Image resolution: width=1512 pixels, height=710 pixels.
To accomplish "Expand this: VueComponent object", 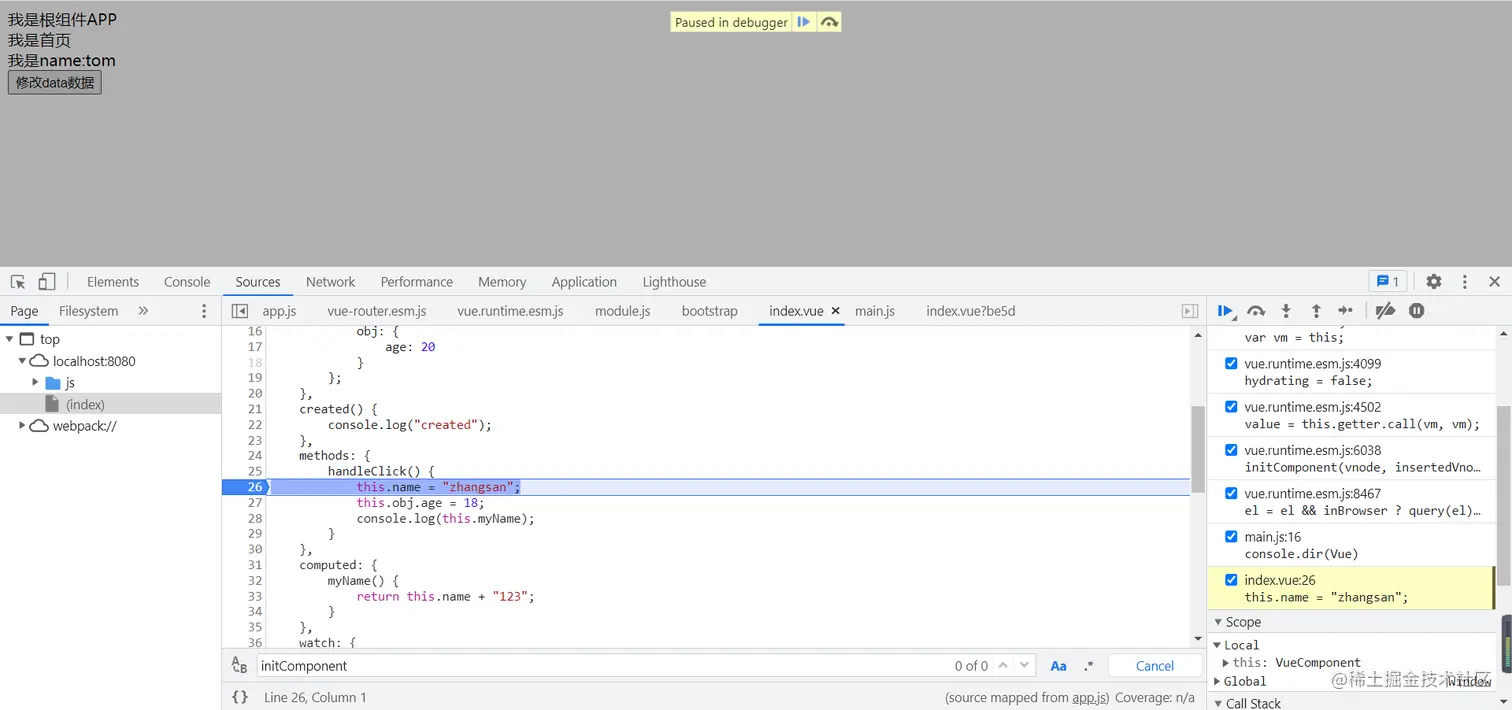I will [x=1226, y=662].
